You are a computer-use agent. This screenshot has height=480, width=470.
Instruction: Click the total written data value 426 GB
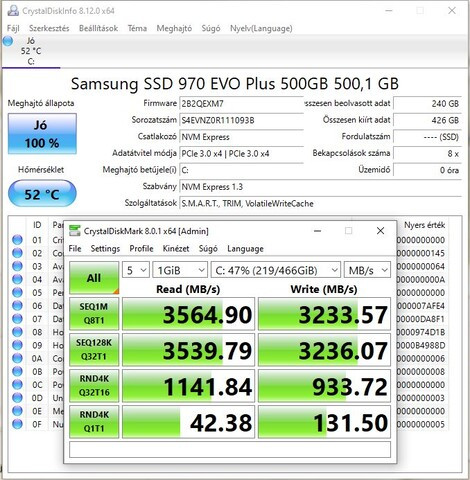click(428, 120)
